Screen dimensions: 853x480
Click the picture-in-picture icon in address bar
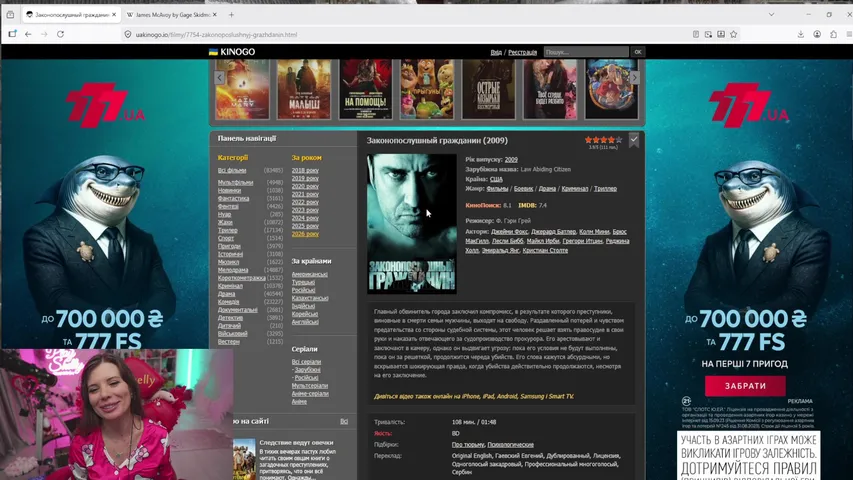(x=721, y=34)
